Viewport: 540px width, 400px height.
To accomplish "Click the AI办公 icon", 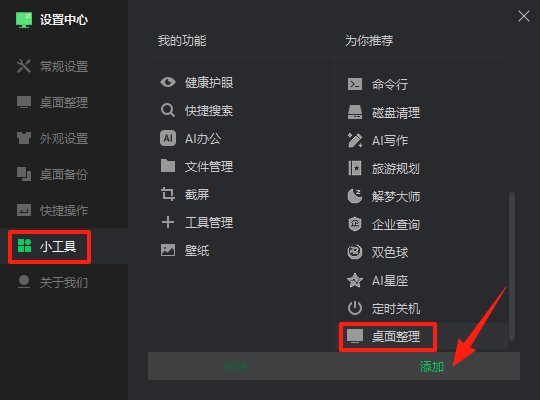I will (x=168, y=139).
